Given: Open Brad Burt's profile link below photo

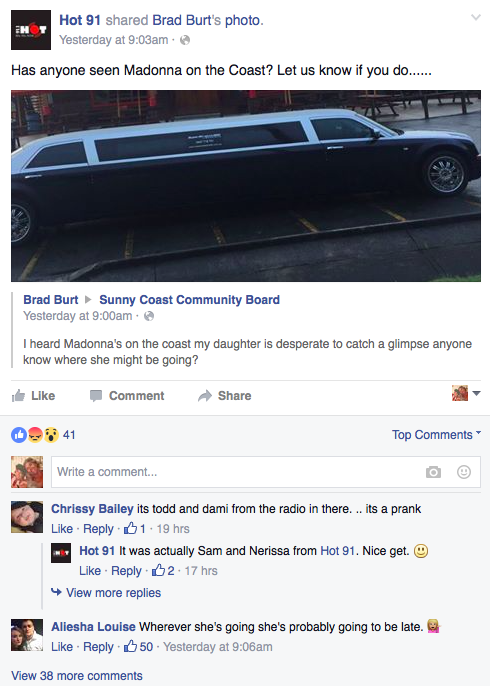Looking at the screenshot, I should point(51,300).
